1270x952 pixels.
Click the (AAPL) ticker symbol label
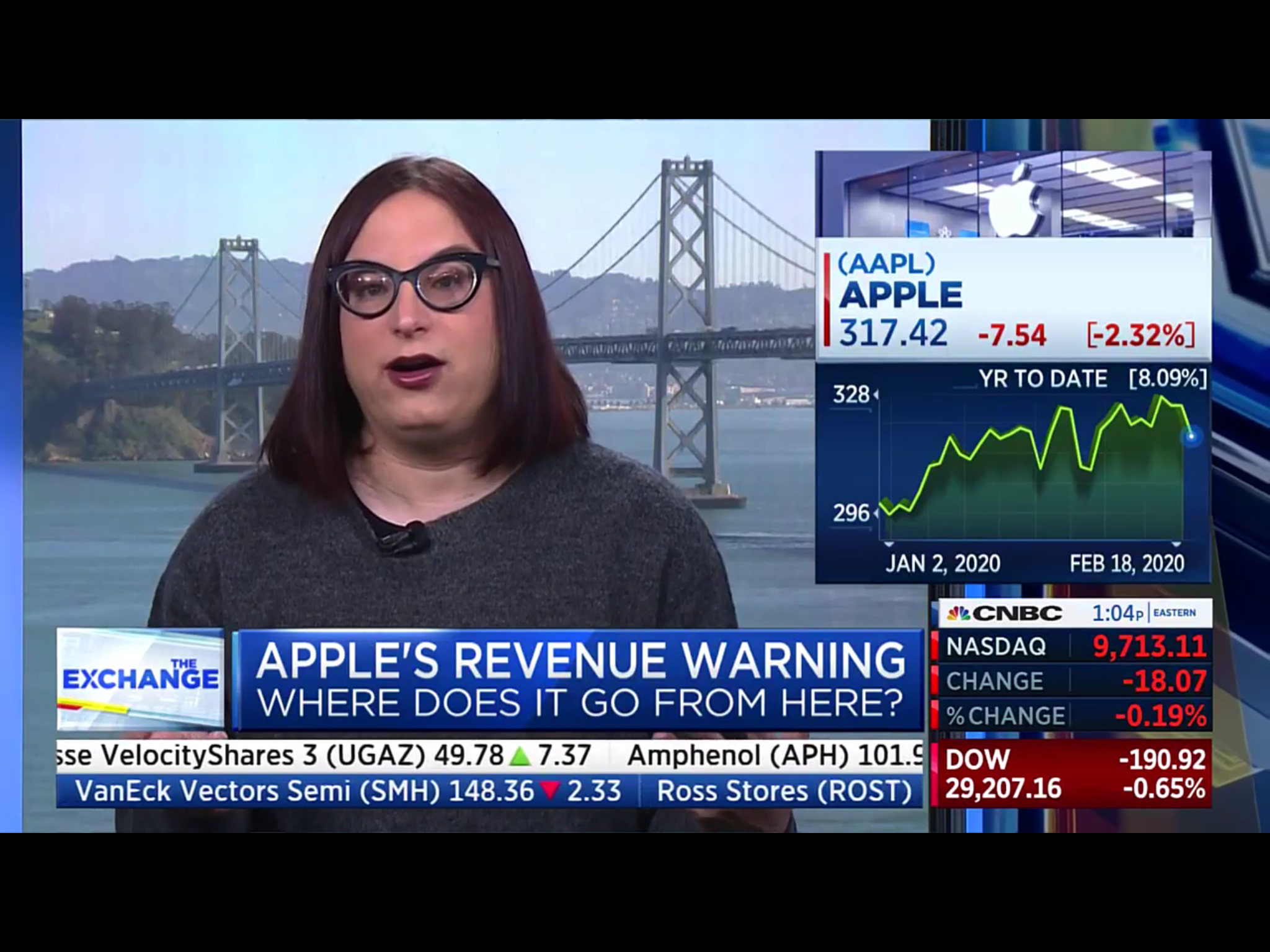coord(886,263)
